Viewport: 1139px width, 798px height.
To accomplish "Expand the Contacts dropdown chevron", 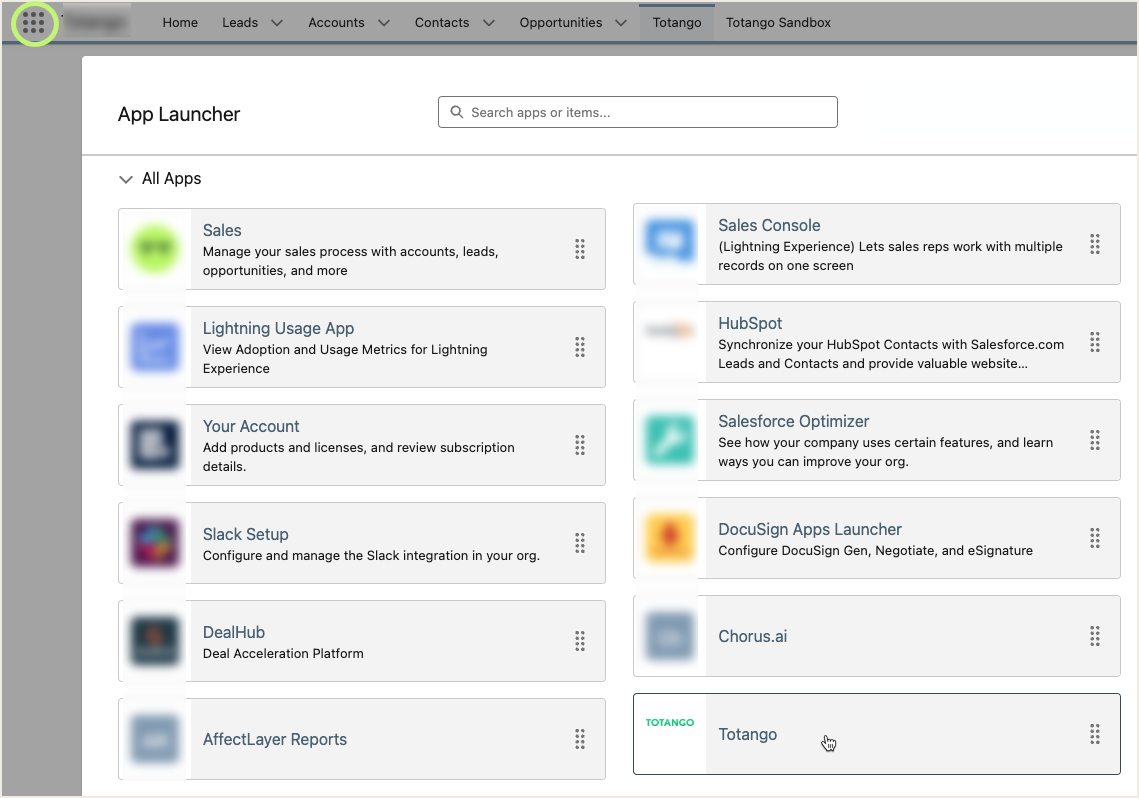I will (x=488, y=23).
